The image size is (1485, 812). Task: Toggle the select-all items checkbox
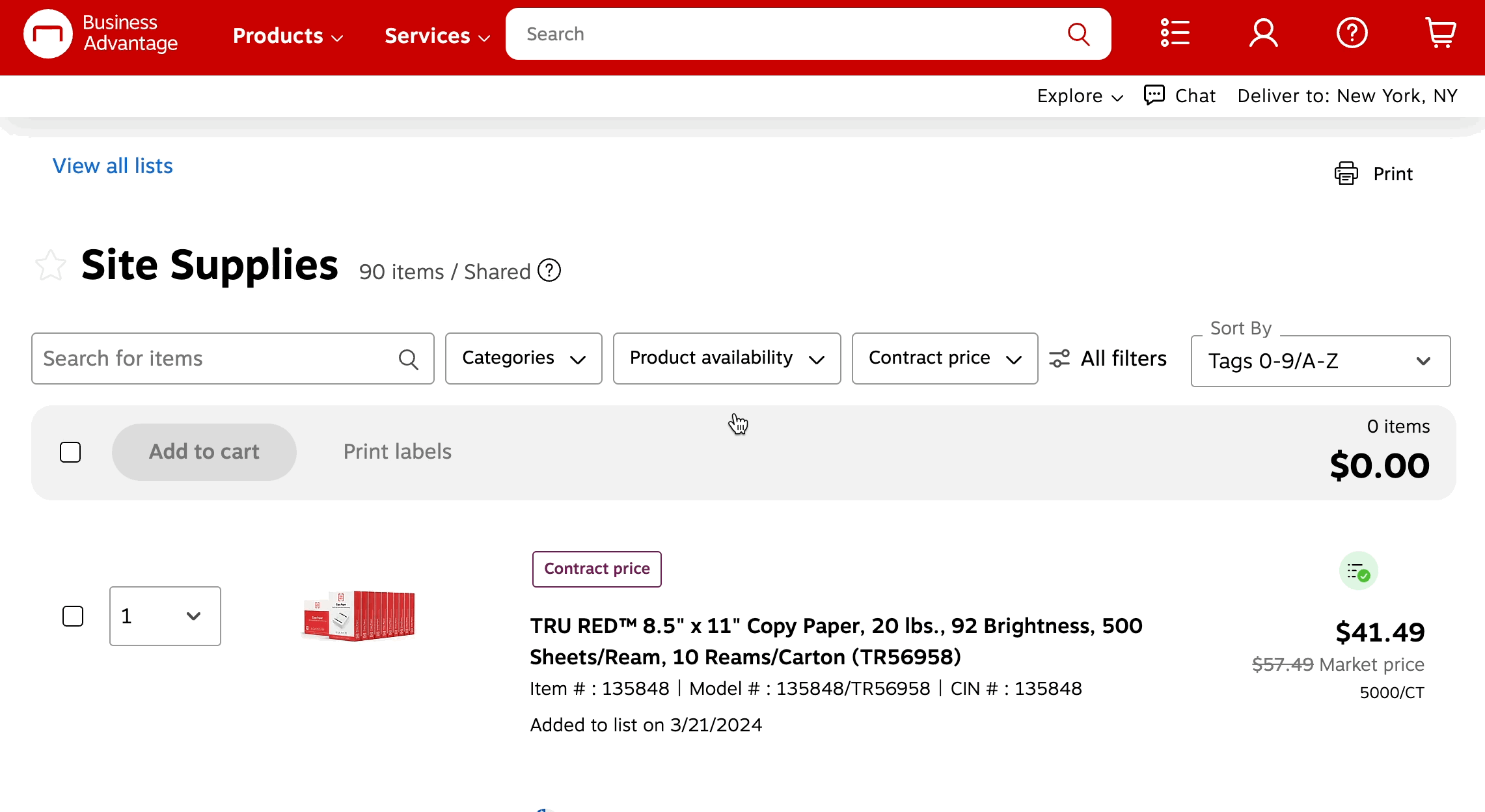click(x=70, y=452)
